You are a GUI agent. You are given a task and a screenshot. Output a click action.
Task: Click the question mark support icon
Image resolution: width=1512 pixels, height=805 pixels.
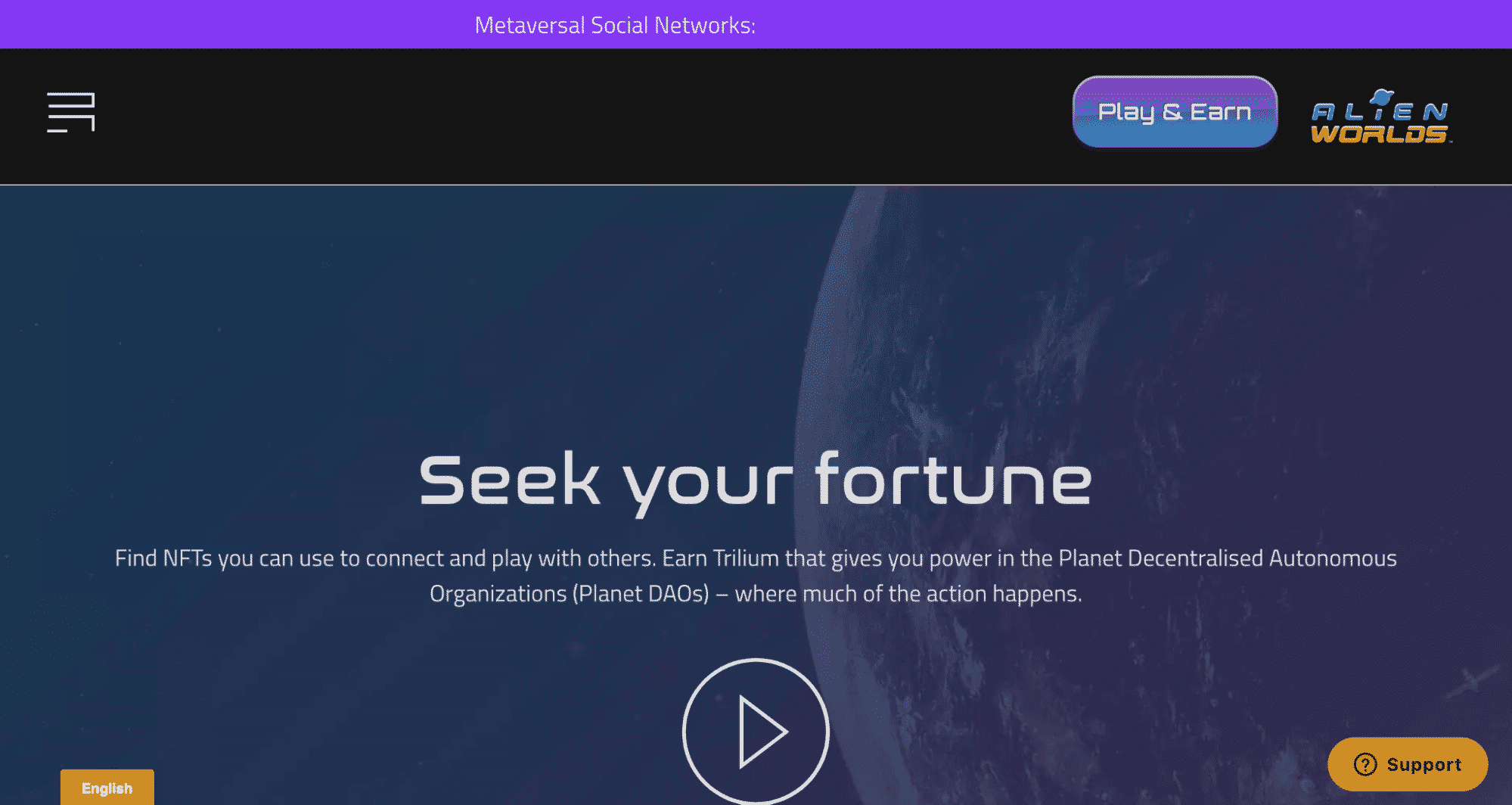1365,764
